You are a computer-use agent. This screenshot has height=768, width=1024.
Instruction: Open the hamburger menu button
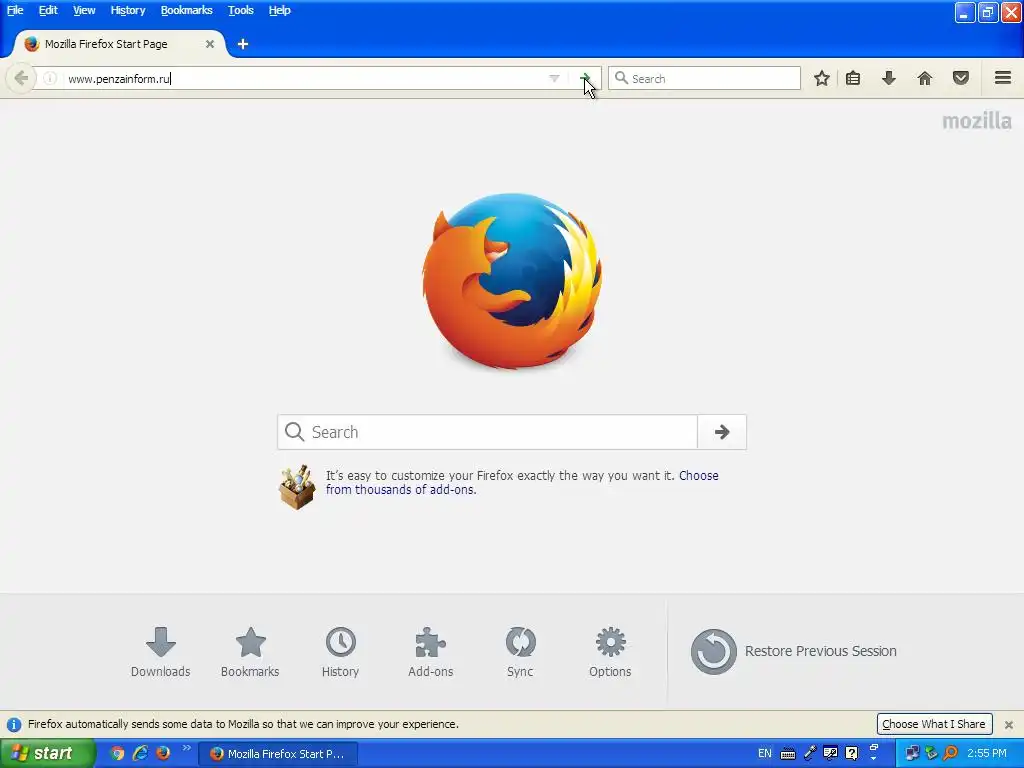click(x=1002, y=78)
